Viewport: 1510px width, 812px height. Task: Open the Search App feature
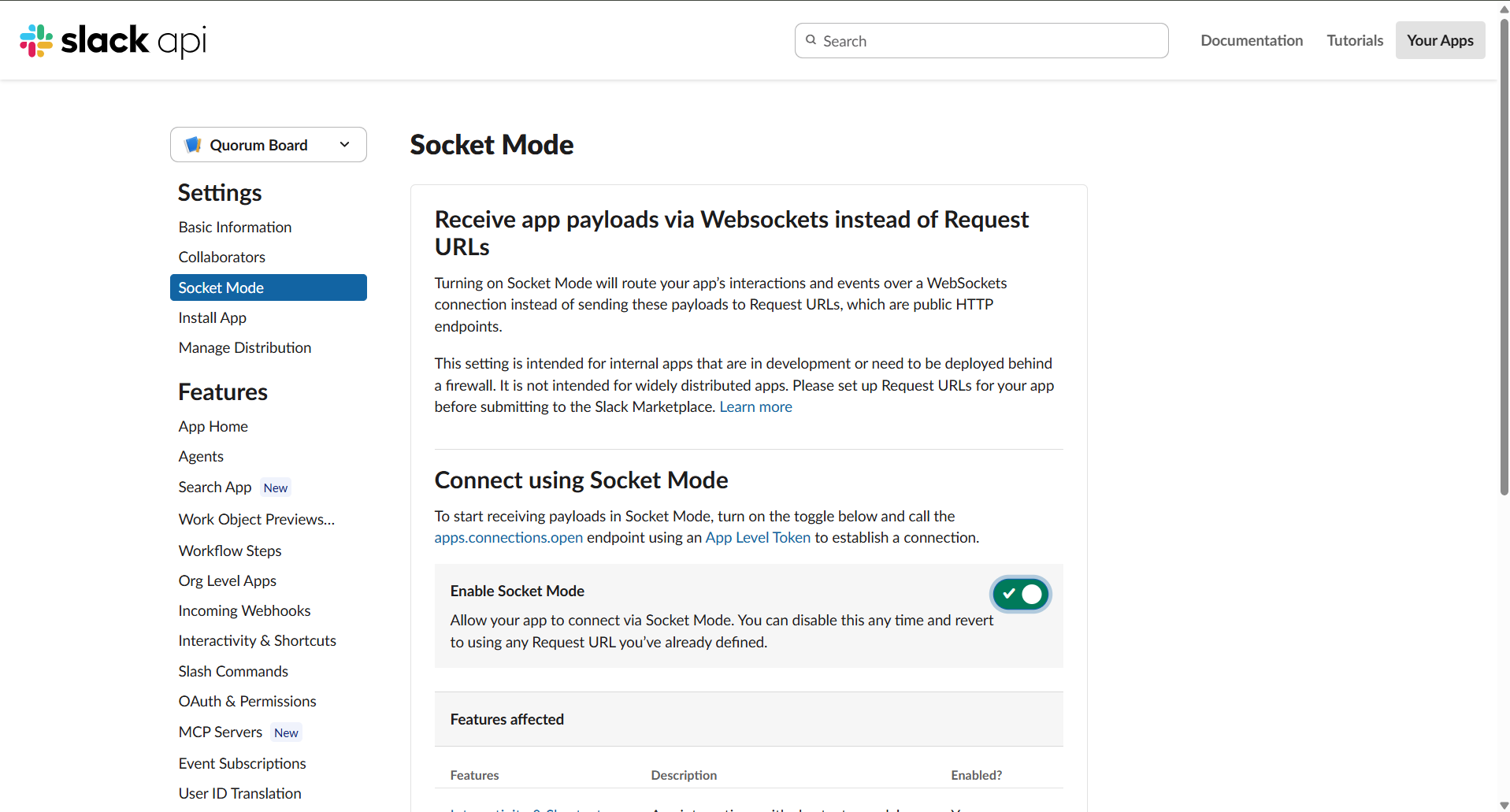[215, 487]
